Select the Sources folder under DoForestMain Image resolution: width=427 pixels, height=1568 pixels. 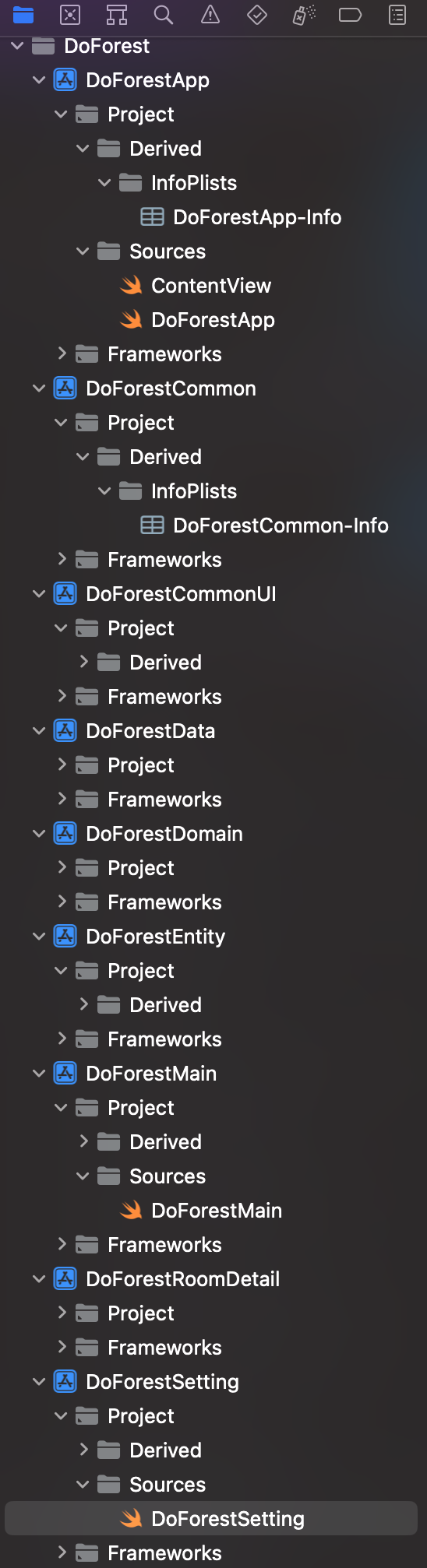pos(213,1176)
